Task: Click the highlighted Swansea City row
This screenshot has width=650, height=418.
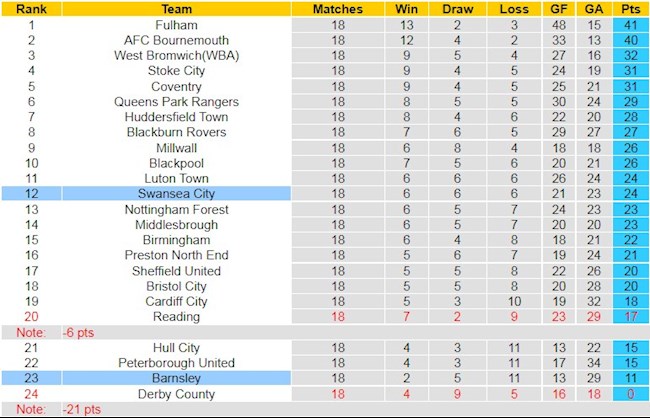Action: (x=177, y=193)
